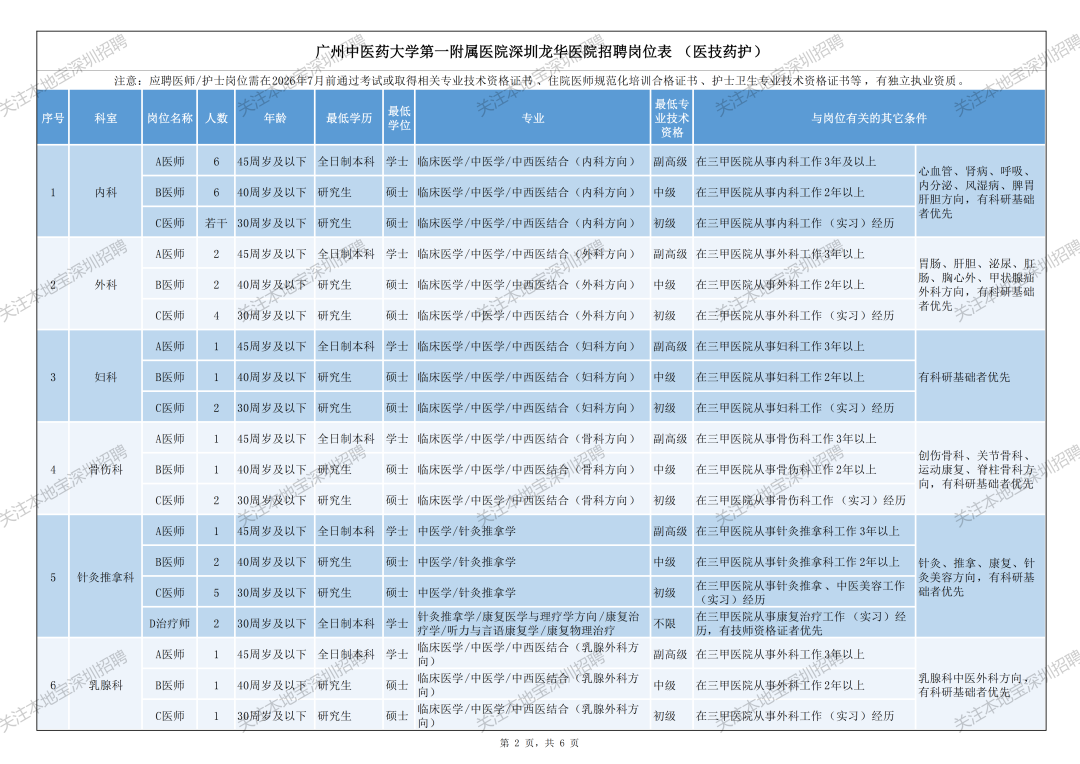1080x764 pixels.
Task: Select the '序号' column header
Action: [x=52, y=118]
